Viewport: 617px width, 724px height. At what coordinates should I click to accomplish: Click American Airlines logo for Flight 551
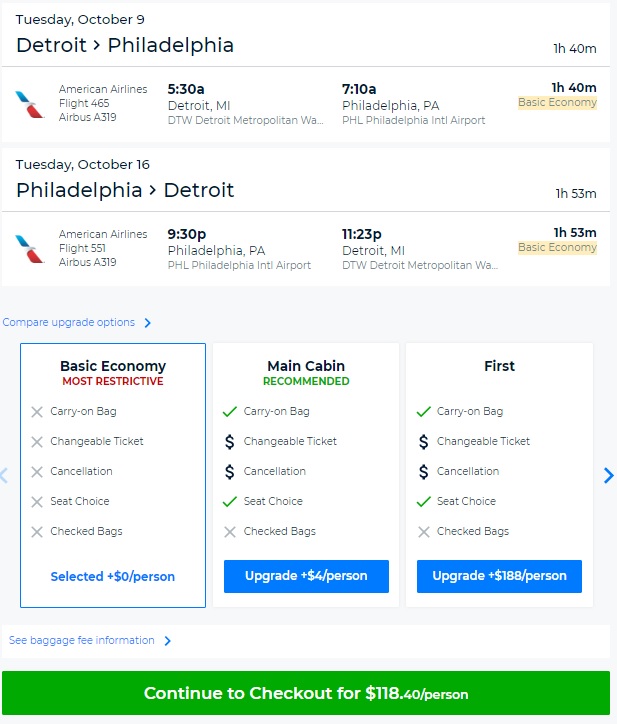pos(30,249)
